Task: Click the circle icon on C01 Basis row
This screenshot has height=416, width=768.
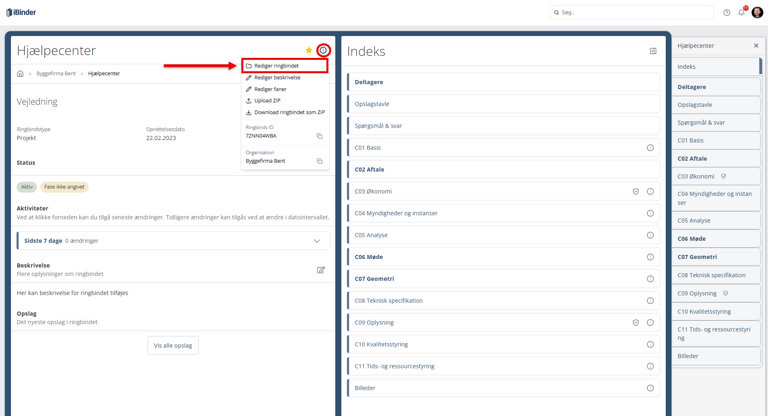Action: tap(650, 147)
